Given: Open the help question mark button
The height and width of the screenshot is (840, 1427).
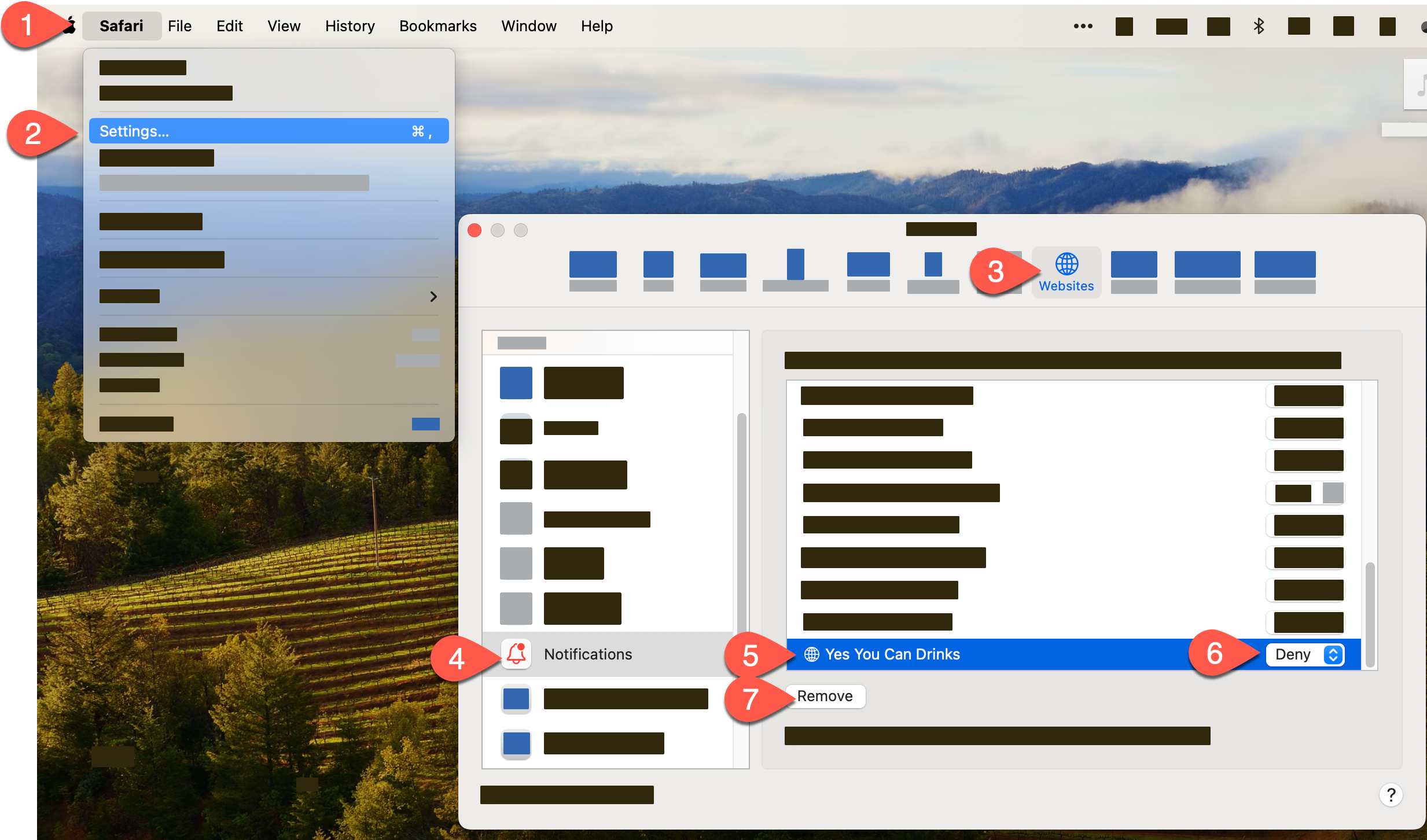Looking at the screenshot, I should pyautogui.click(x=1391, y=795).
